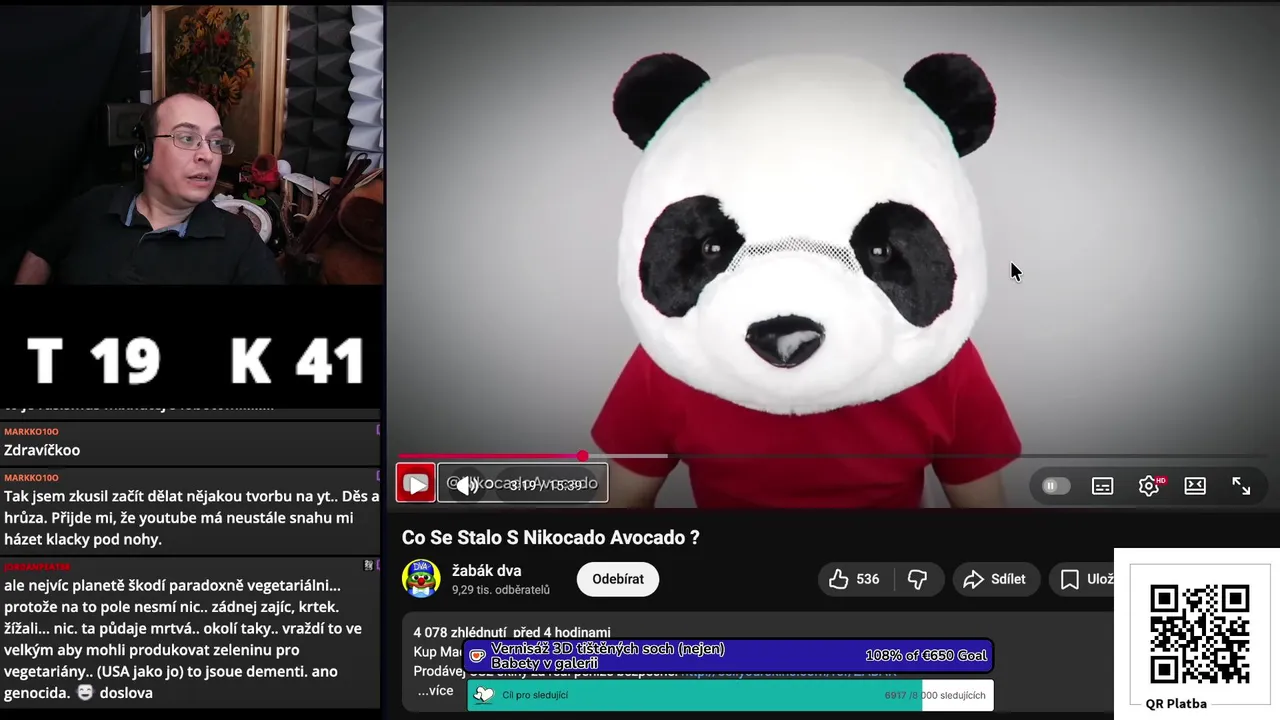Click the video time display 3:19 / 15:39
This screenshot has width=1280, height=720.
click(546, 485)
